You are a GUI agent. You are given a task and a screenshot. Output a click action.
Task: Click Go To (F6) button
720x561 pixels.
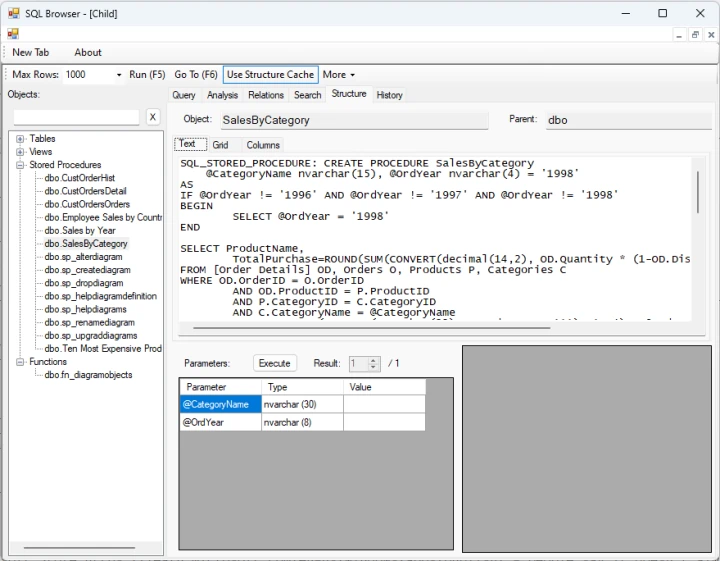(196, 74)
